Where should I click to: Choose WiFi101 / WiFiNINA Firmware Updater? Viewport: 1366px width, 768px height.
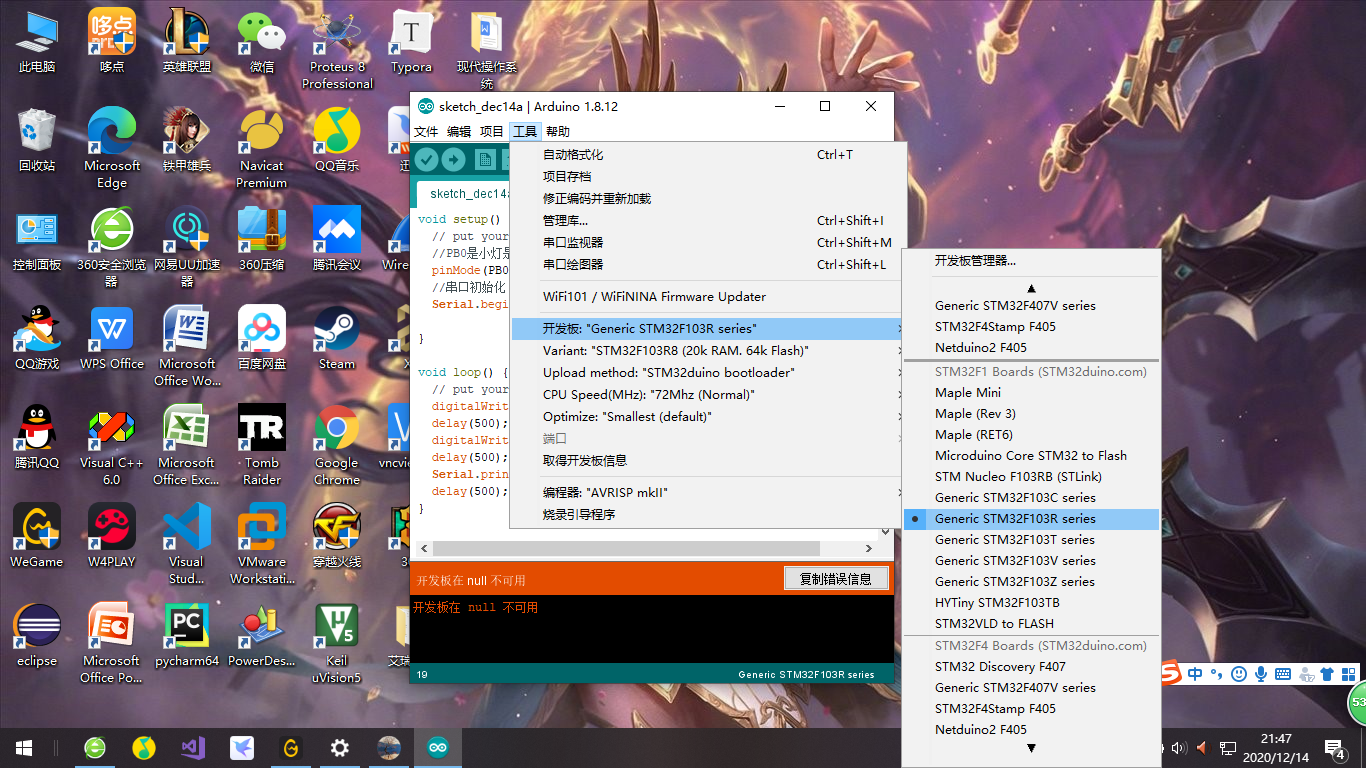click(x=708, y=297)
